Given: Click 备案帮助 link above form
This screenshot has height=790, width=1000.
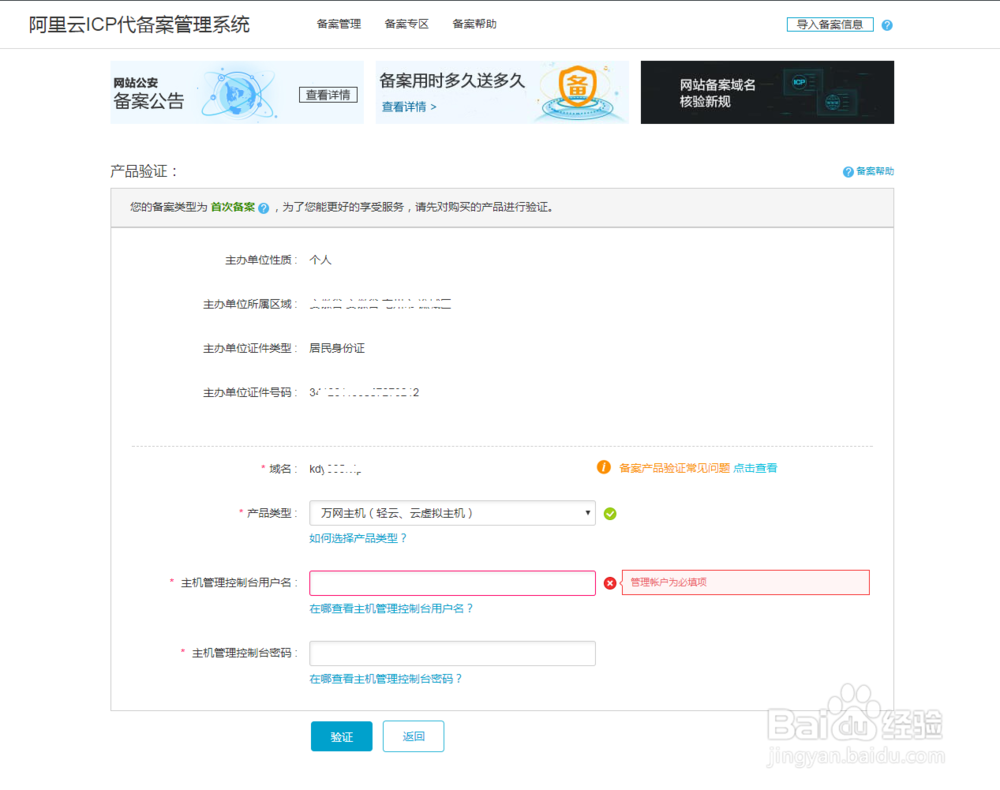Looking at the screenshot, I should (x=874, y=171).
